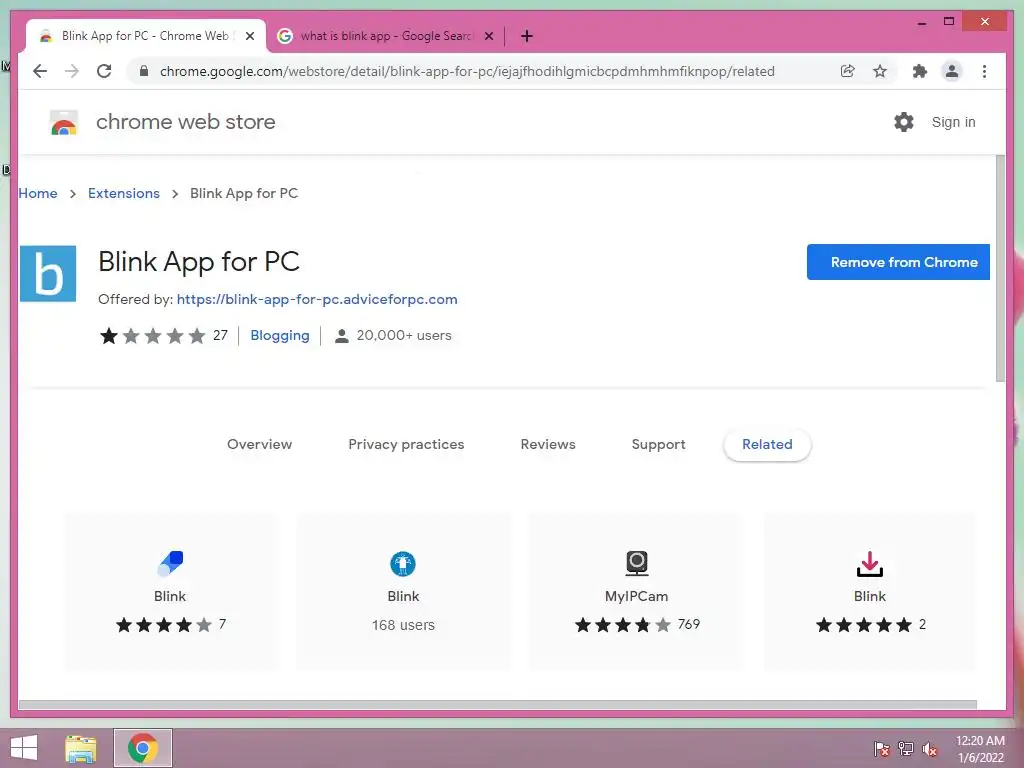The image size is (1024, 768).
Task: Go to Home breadcrumb
Action: (x=38, y=193)
